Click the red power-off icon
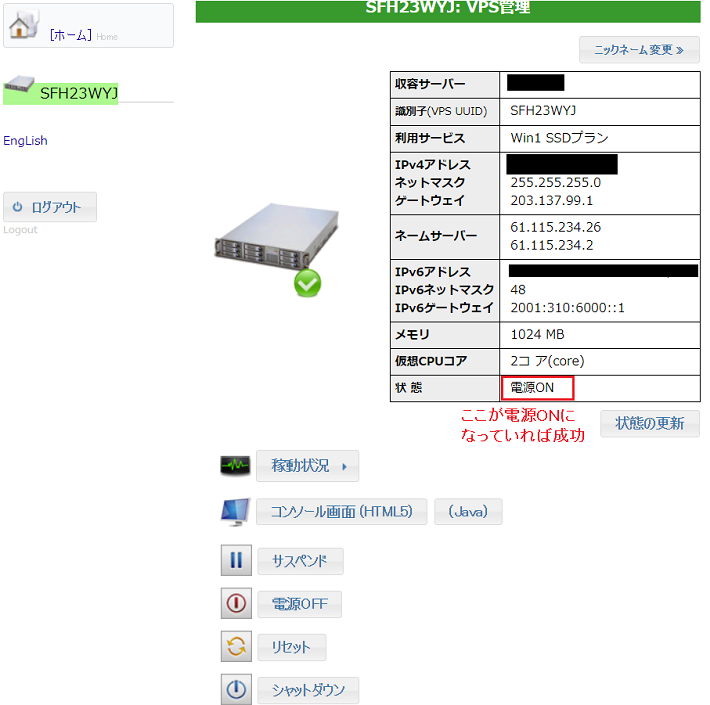 [236, 603]
